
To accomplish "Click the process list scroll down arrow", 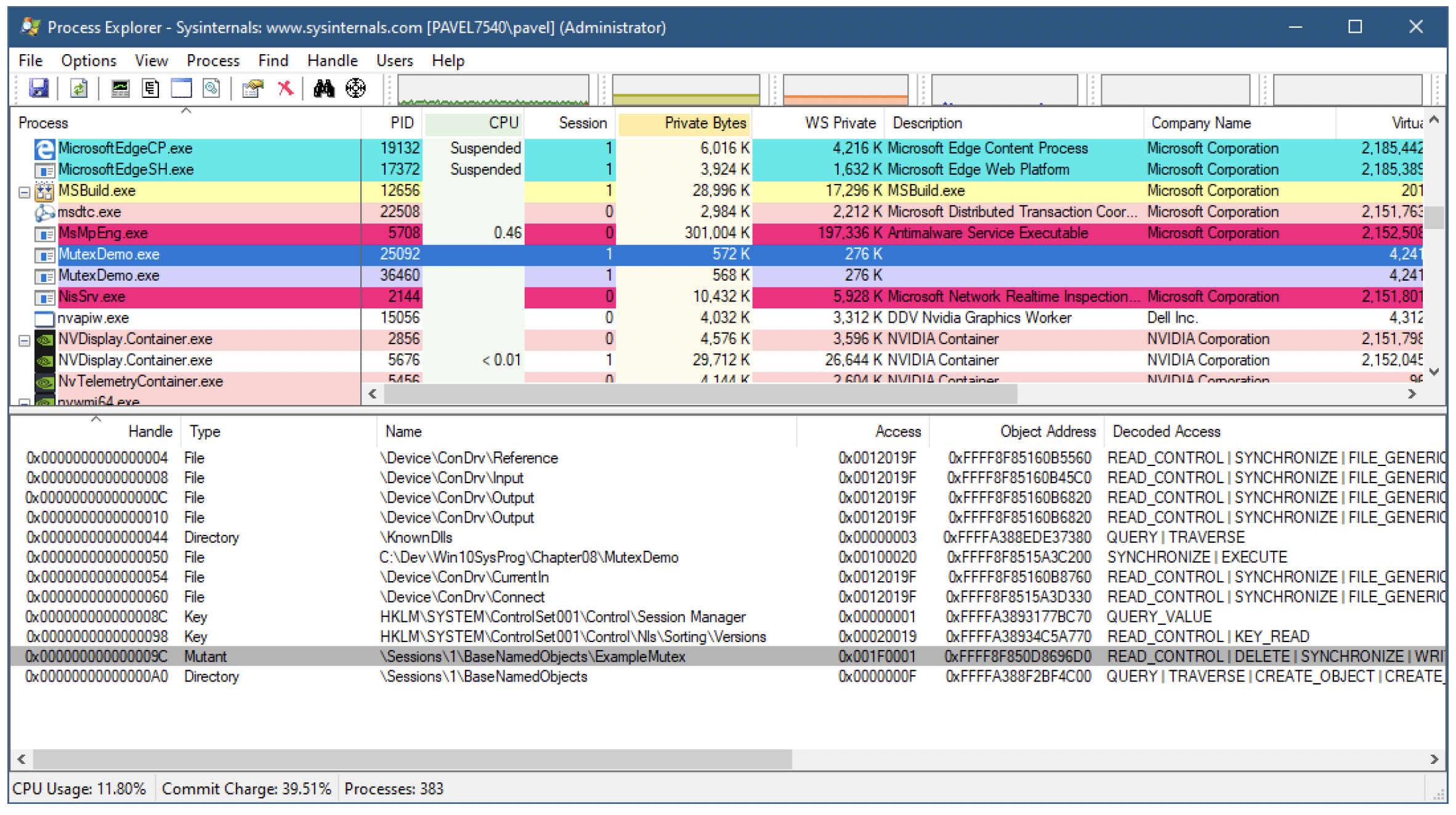I will click(x=1434, y=372).
